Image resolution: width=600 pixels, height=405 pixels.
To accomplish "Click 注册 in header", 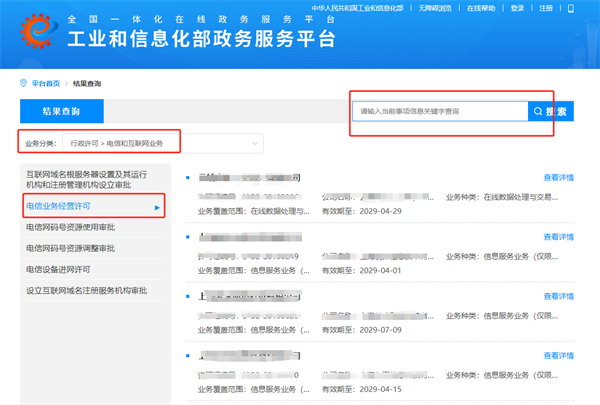I will click(x=546, y=8).
